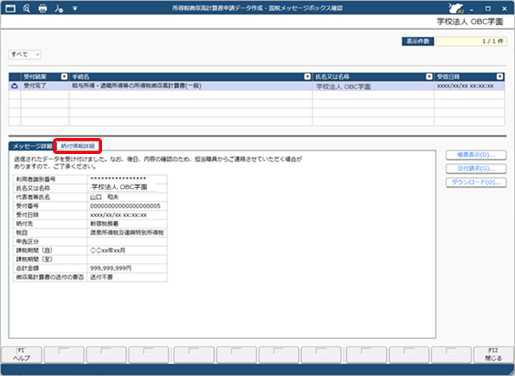Click the 氏名又は名称 column header
The width and height of the screenshot is (515, 376).
373,77
